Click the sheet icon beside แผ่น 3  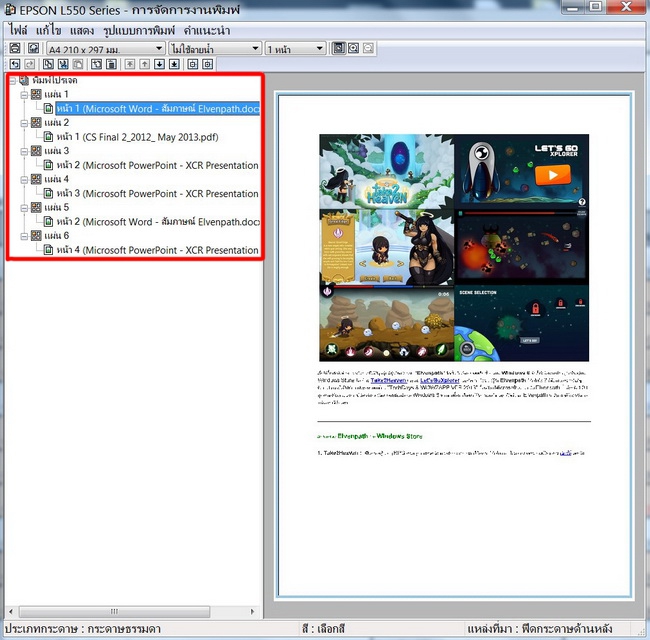36,151
